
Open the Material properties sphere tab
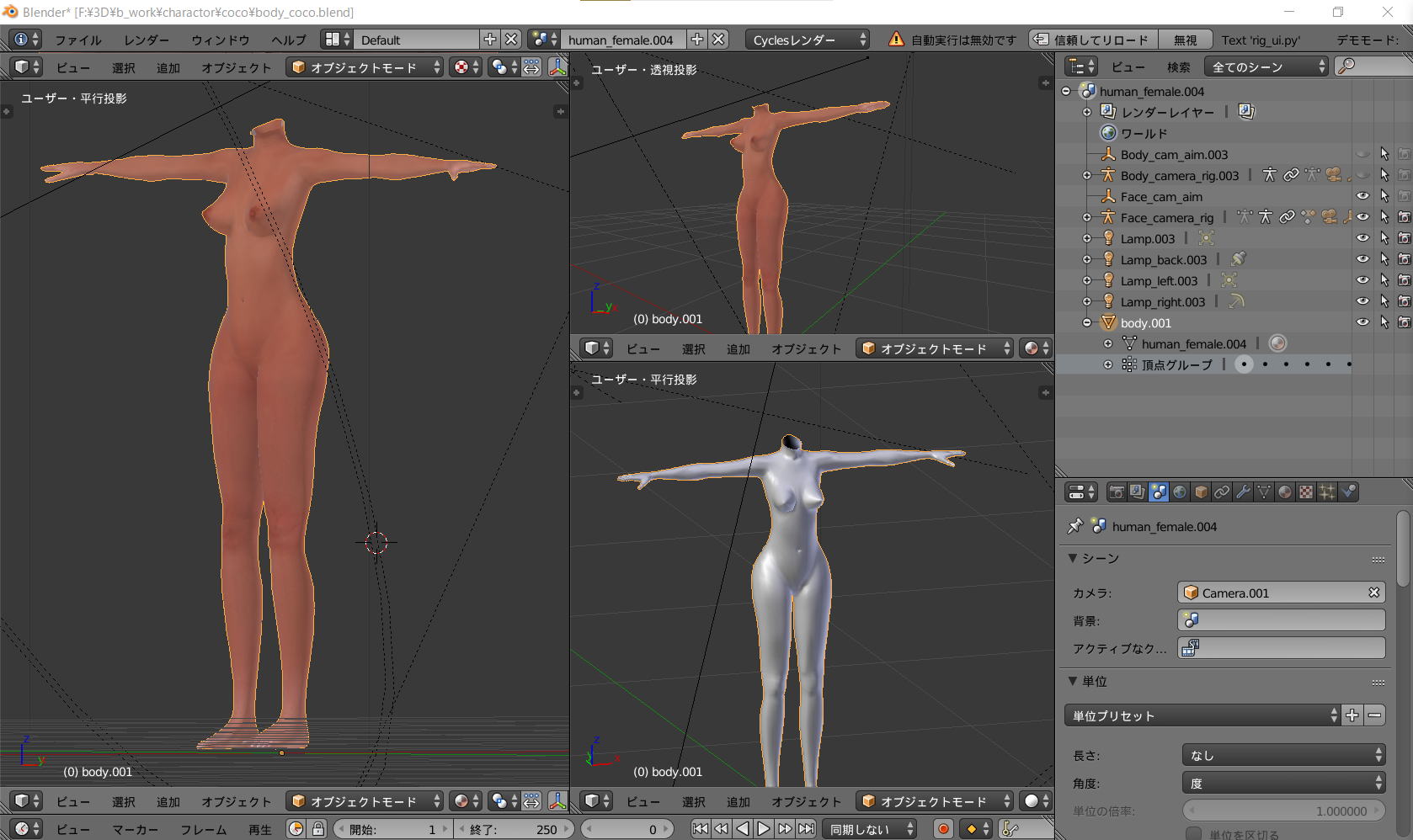pos(1285,492)
